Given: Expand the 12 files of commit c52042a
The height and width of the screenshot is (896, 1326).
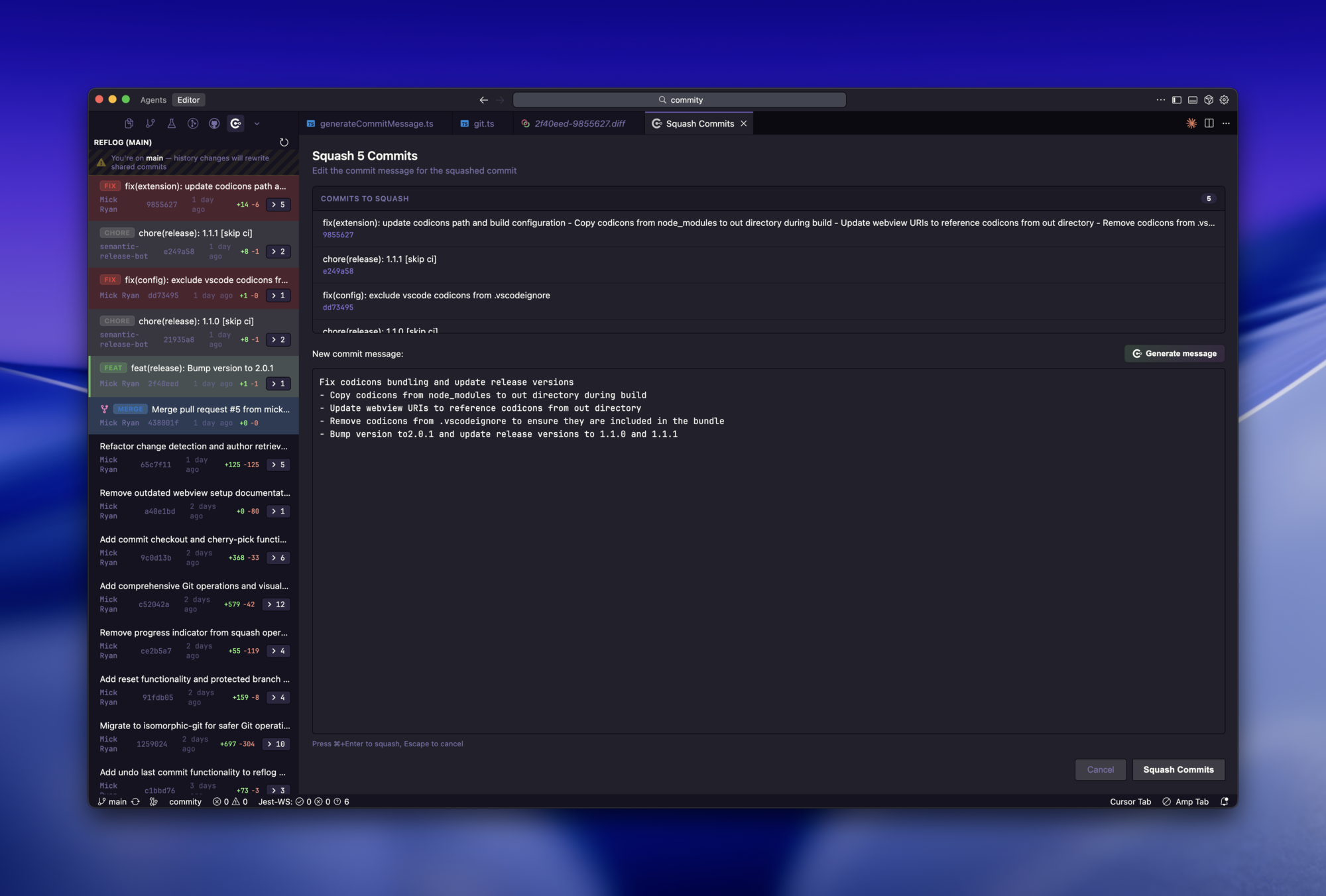Looking at the screenshot, I should (276, 604).
